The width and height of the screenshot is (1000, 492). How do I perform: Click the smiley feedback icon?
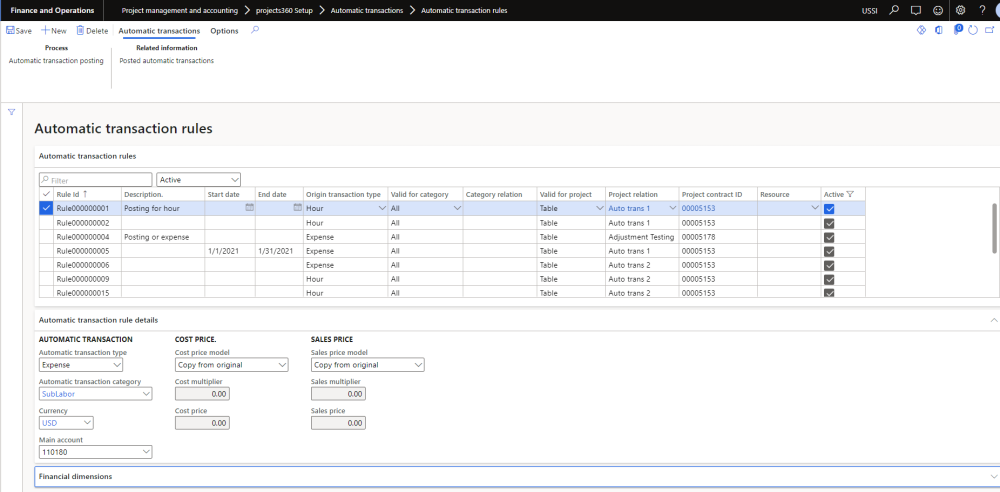coord(937,10)
